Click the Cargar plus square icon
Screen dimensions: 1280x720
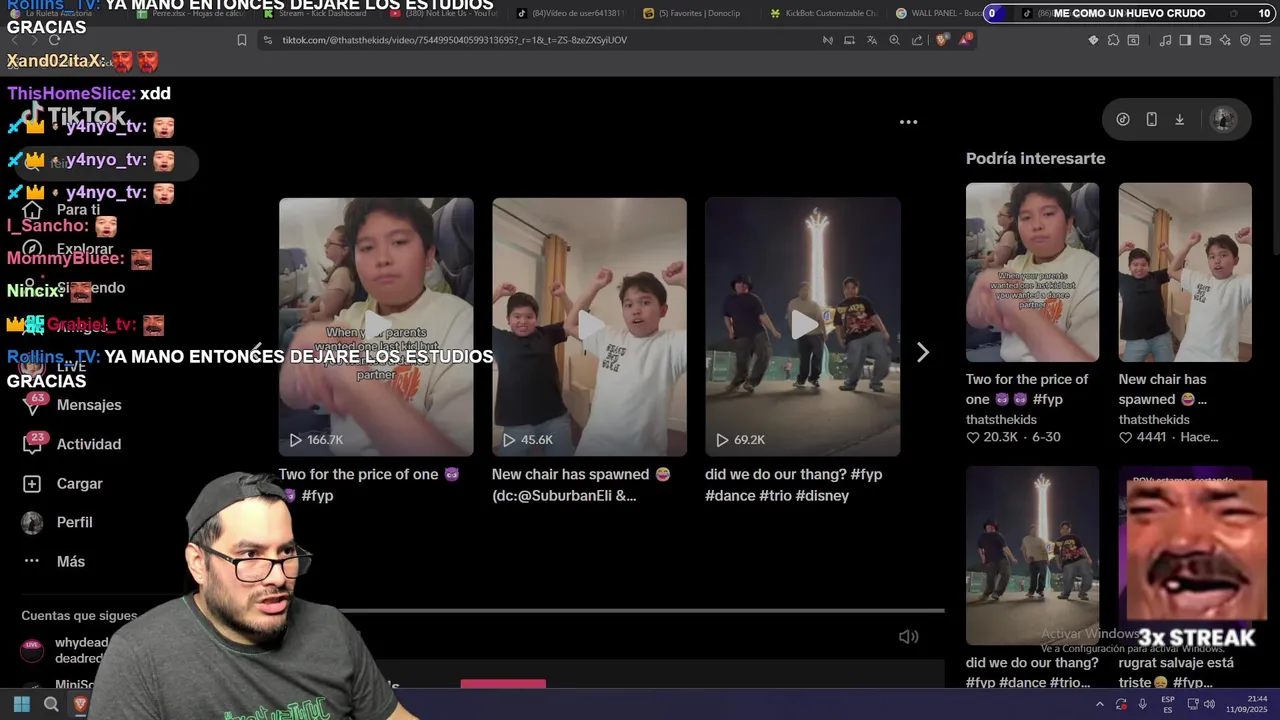click(32, 483)
